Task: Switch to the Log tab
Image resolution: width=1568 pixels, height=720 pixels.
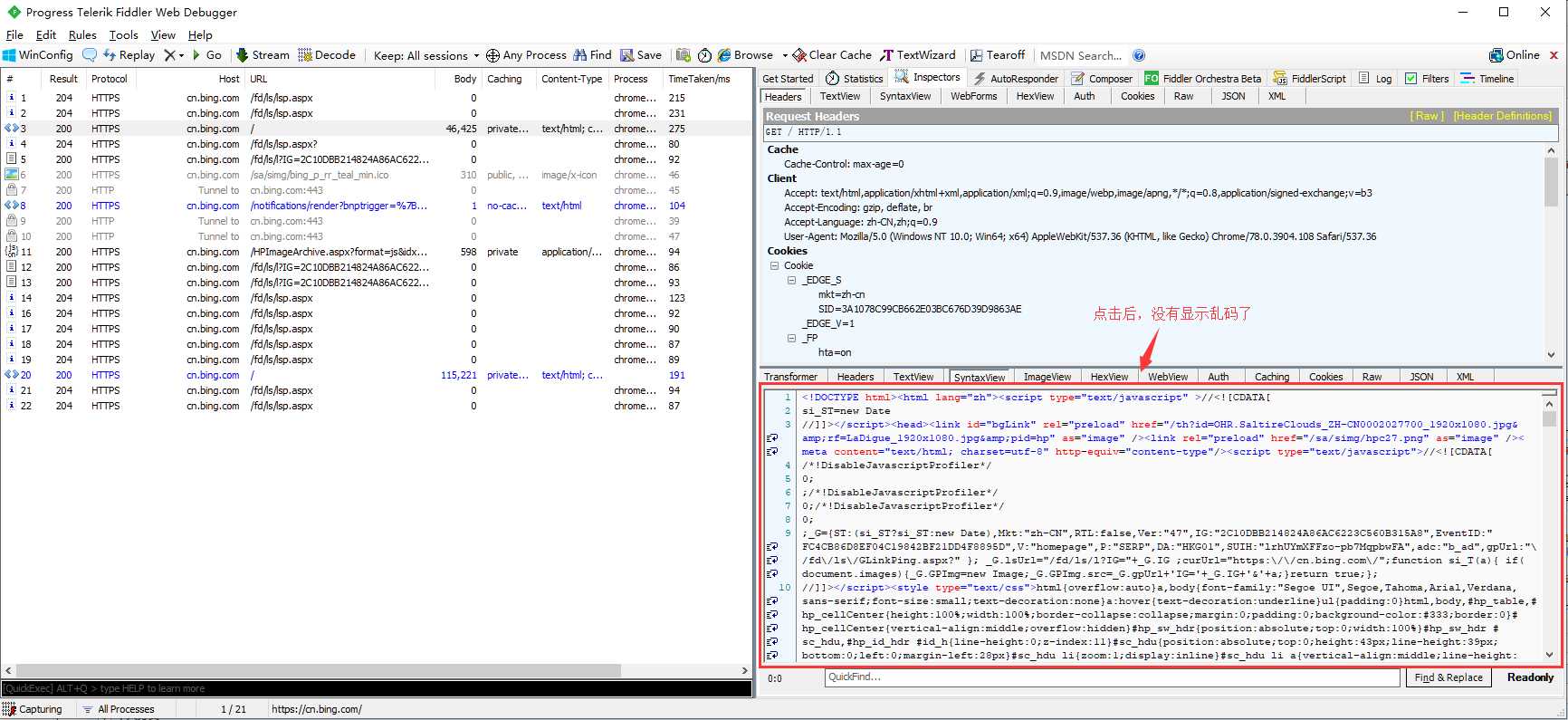Action: [x=1375, y=79]
